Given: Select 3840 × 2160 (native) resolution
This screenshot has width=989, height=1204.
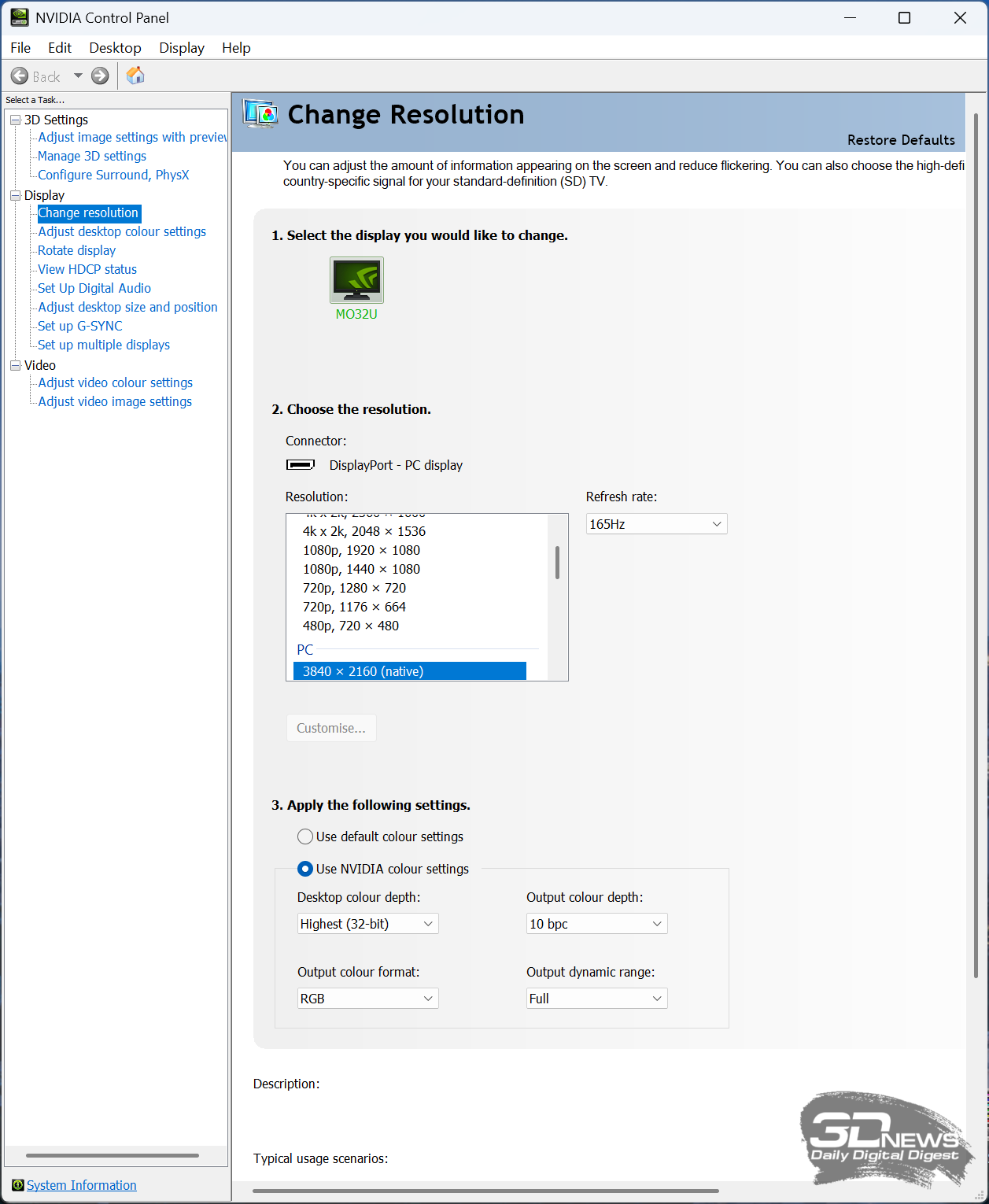Looking at the screenshot, I should [x=410, y=671].
